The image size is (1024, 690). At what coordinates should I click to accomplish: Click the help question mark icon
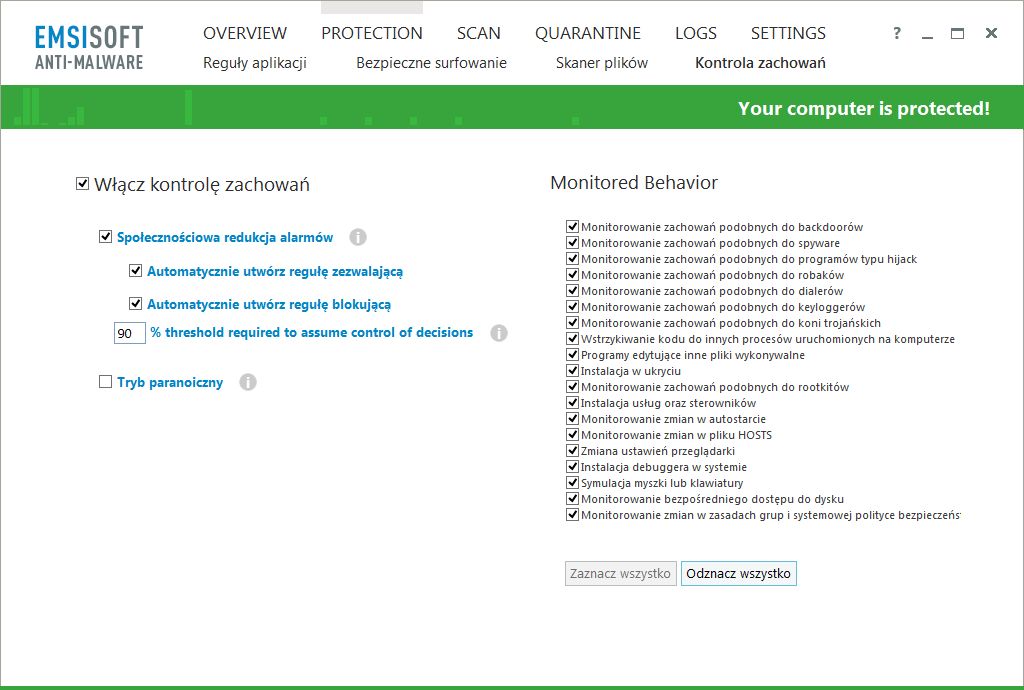(897, 34)
